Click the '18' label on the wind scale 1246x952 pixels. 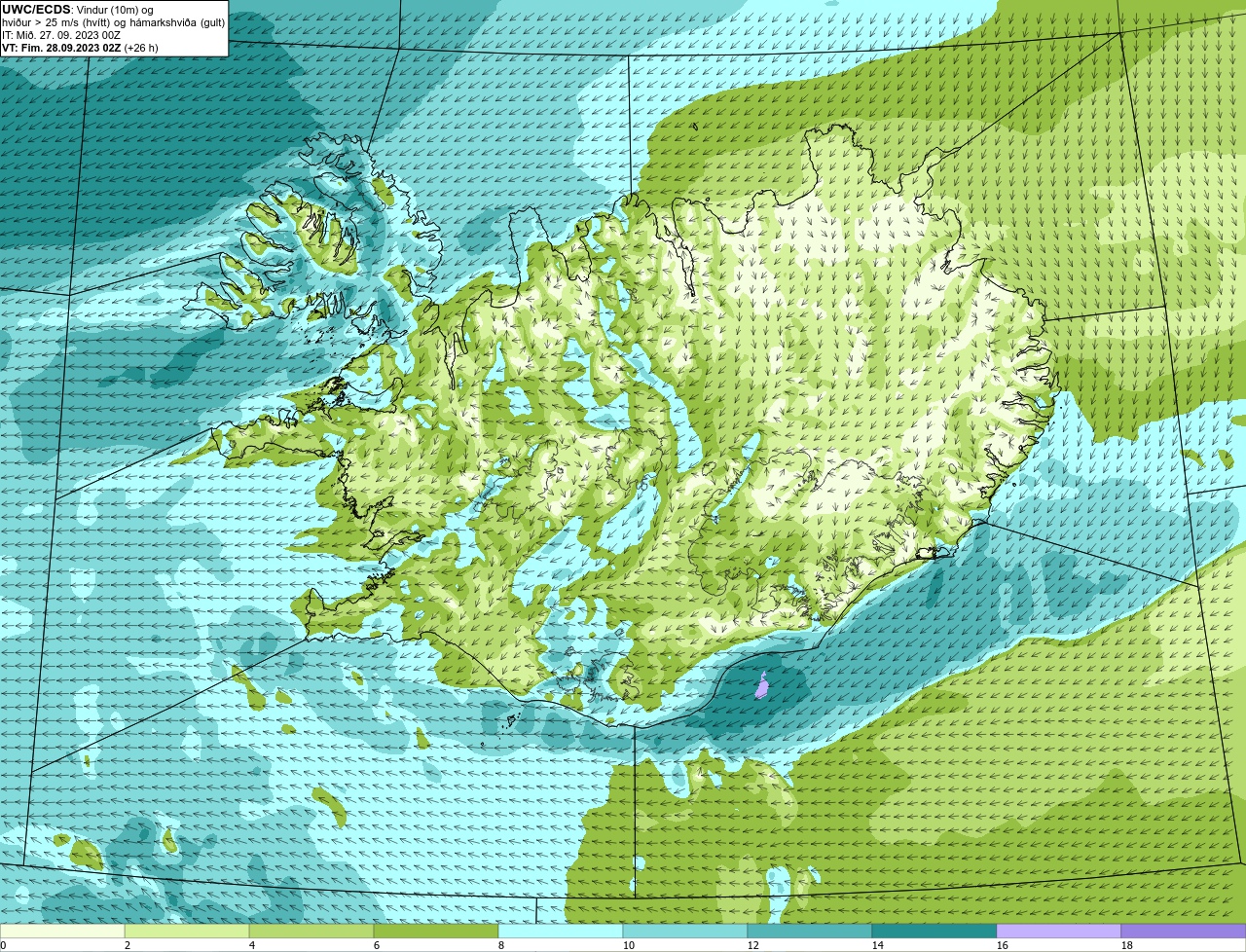(1127, 945)
